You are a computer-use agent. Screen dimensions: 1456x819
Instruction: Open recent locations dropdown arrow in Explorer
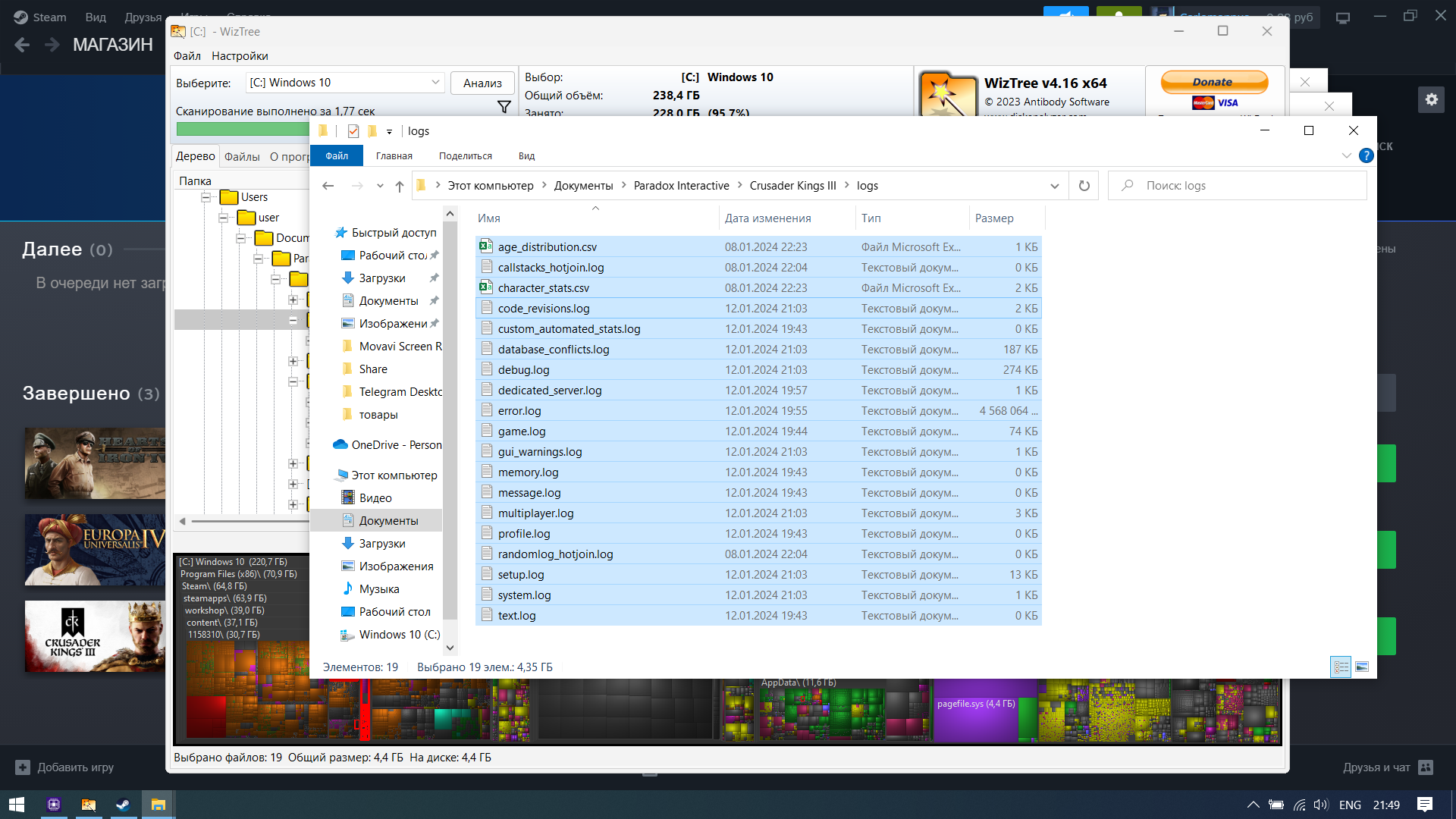click(380, 186)
